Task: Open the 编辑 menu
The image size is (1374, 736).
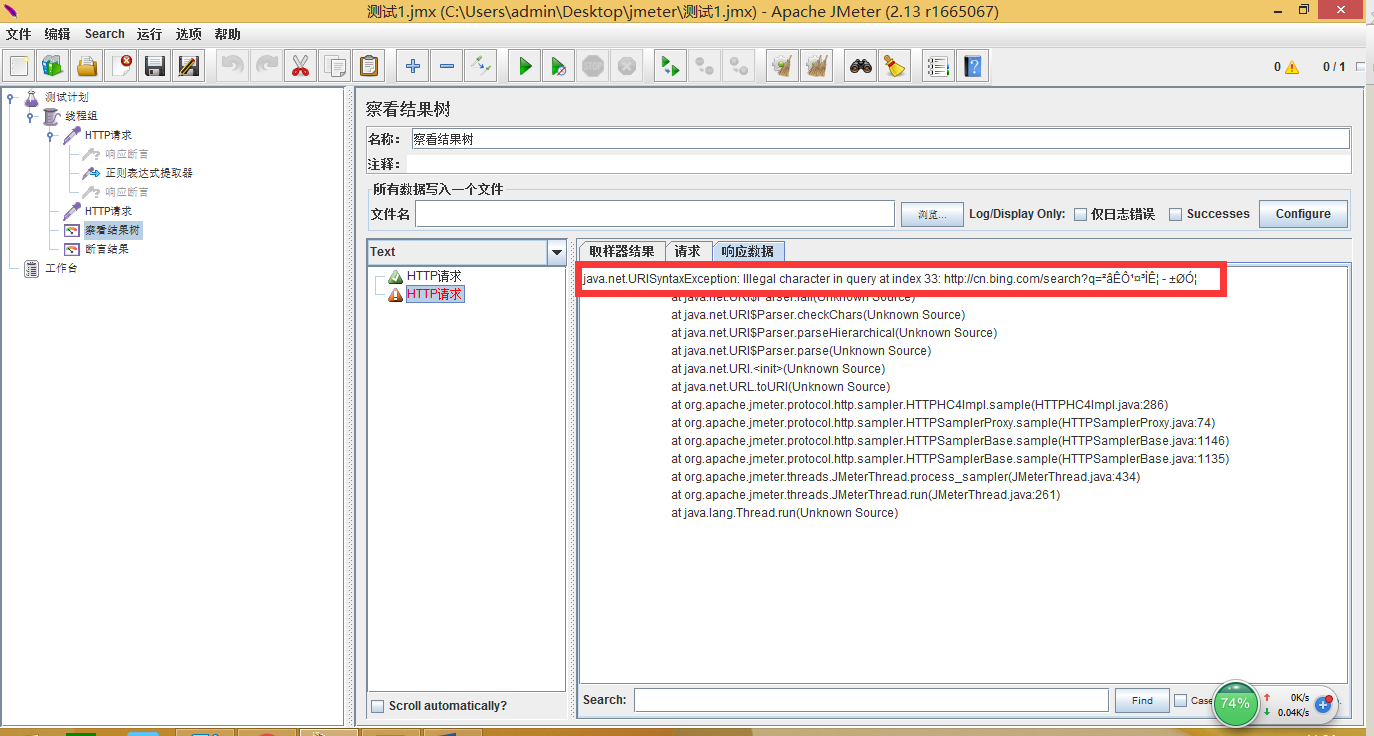Action: [57, 34]
